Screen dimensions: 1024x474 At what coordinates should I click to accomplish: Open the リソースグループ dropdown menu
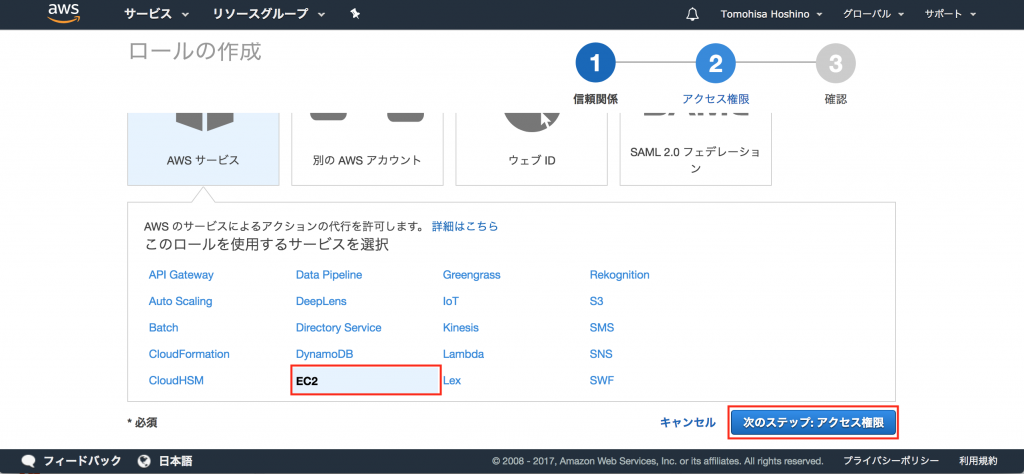click(x=268, y=14)
